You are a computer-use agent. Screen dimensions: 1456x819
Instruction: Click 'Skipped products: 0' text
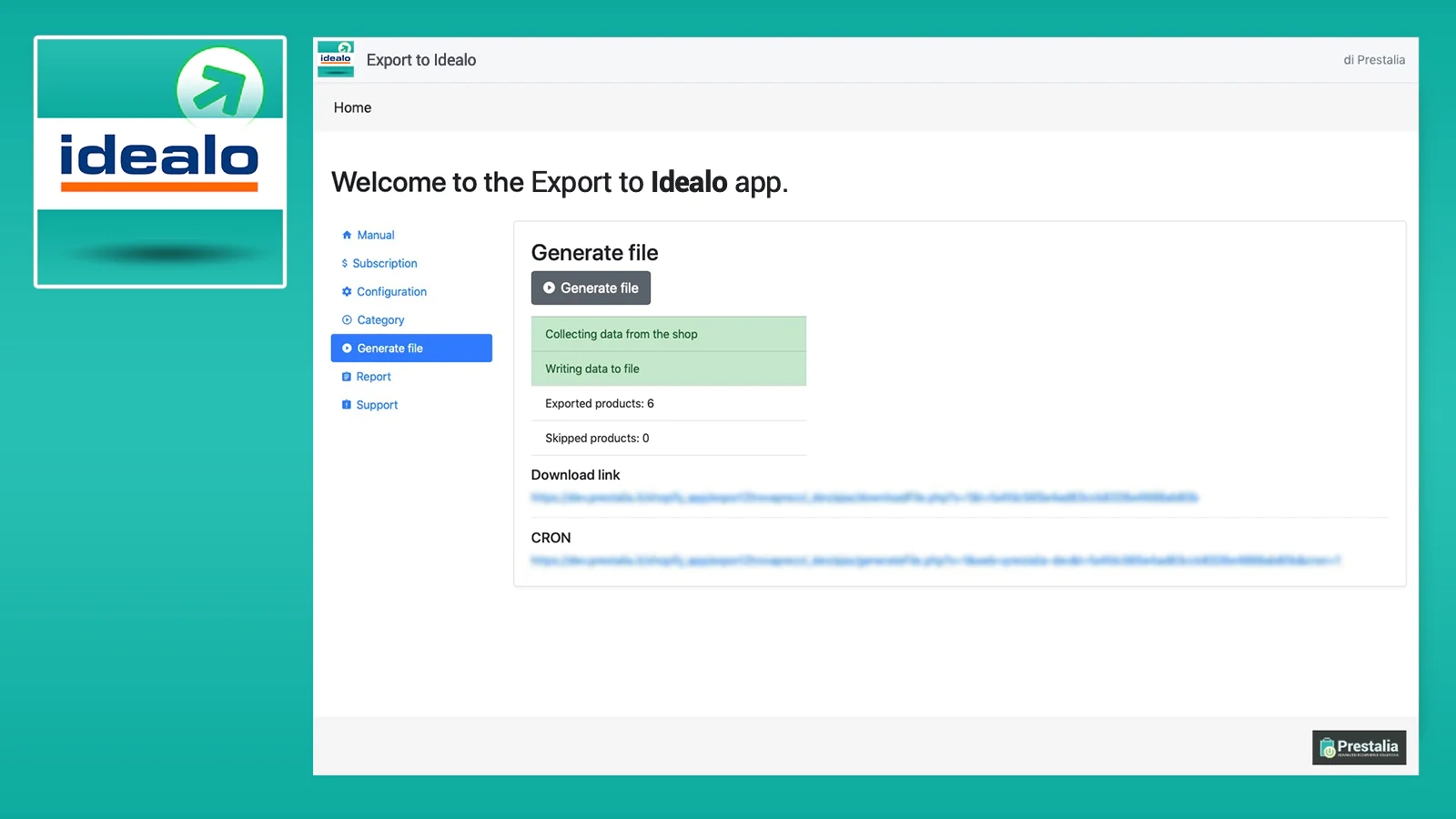[597, 438]
